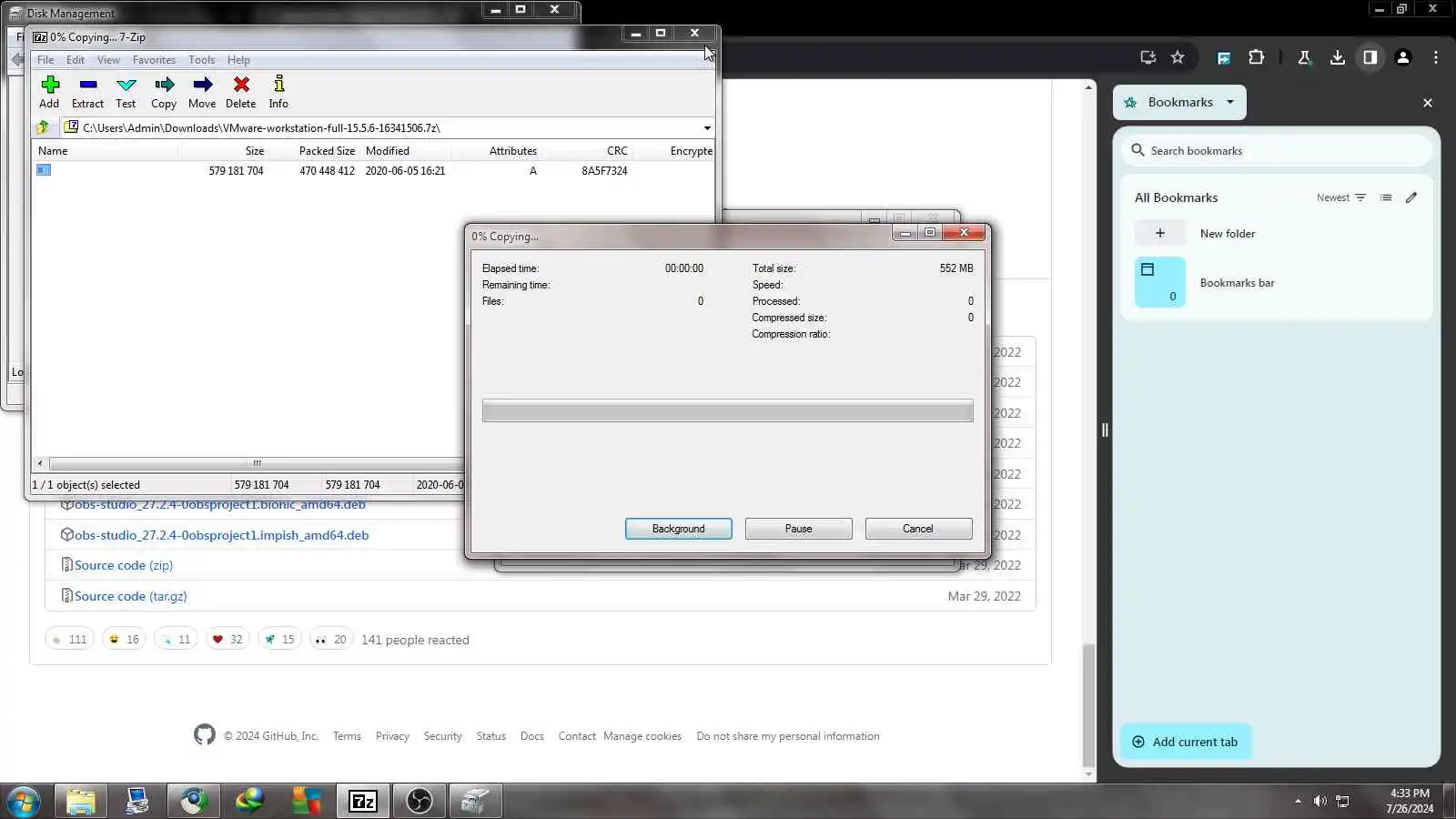Image resolution: width=1456 pixels, height=819 pixels.
Task: Sort 7-Zip list by Packed Size column
Action: pos(327,151)
